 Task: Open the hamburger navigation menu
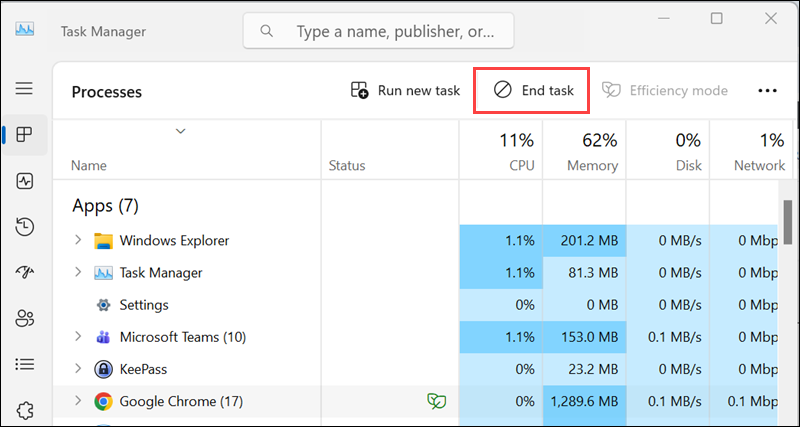(24, 88)
